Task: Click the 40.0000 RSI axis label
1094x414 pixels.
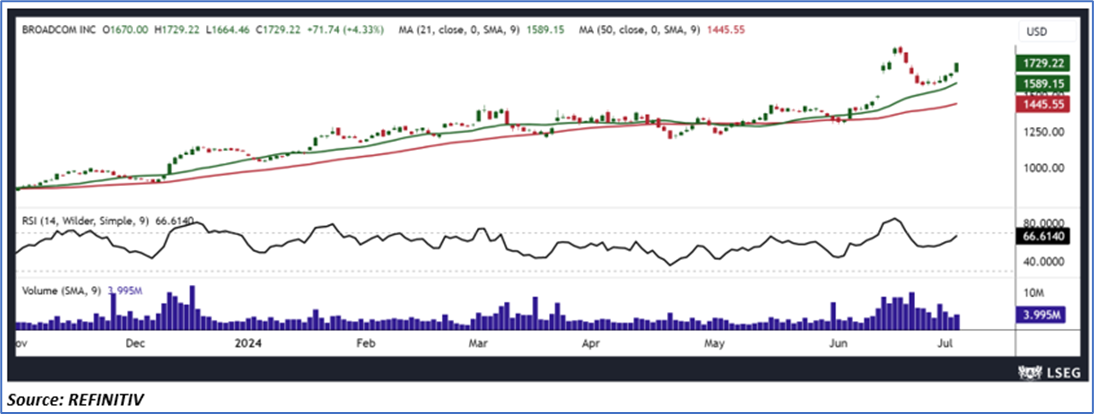Action: coord(1044,262)
